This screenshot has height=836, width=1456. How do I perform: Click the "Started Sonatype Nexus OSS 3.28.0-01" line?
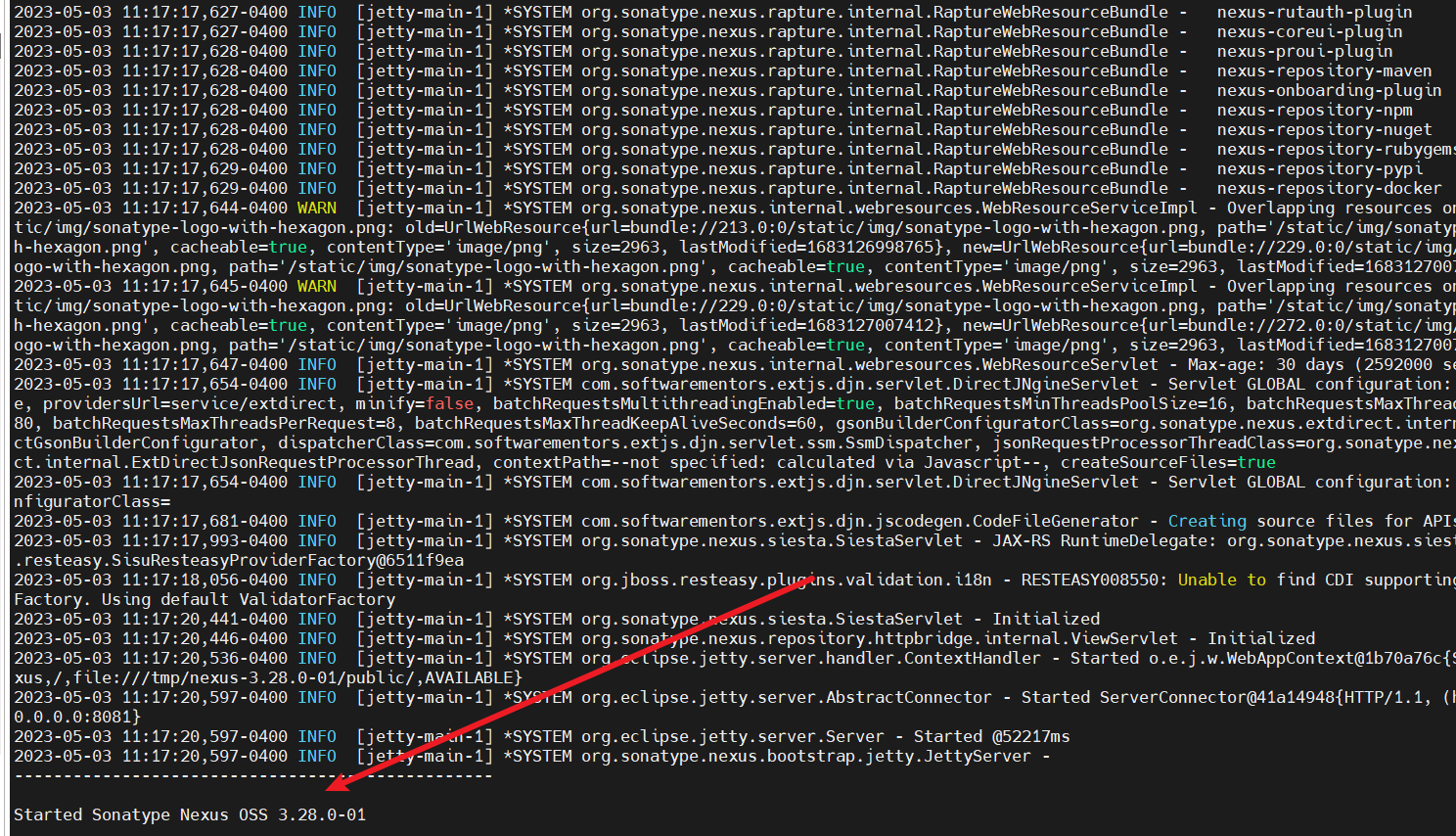pos(190,814)
